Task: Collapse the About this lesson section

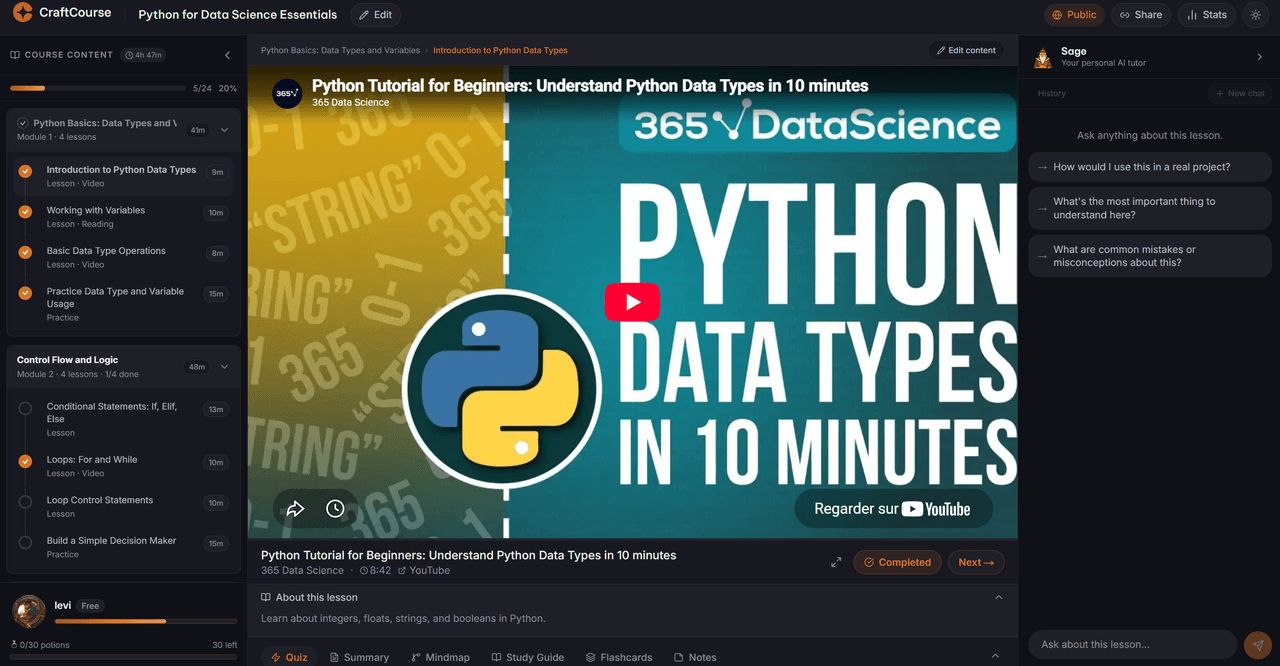Action: tap(998, 597)
